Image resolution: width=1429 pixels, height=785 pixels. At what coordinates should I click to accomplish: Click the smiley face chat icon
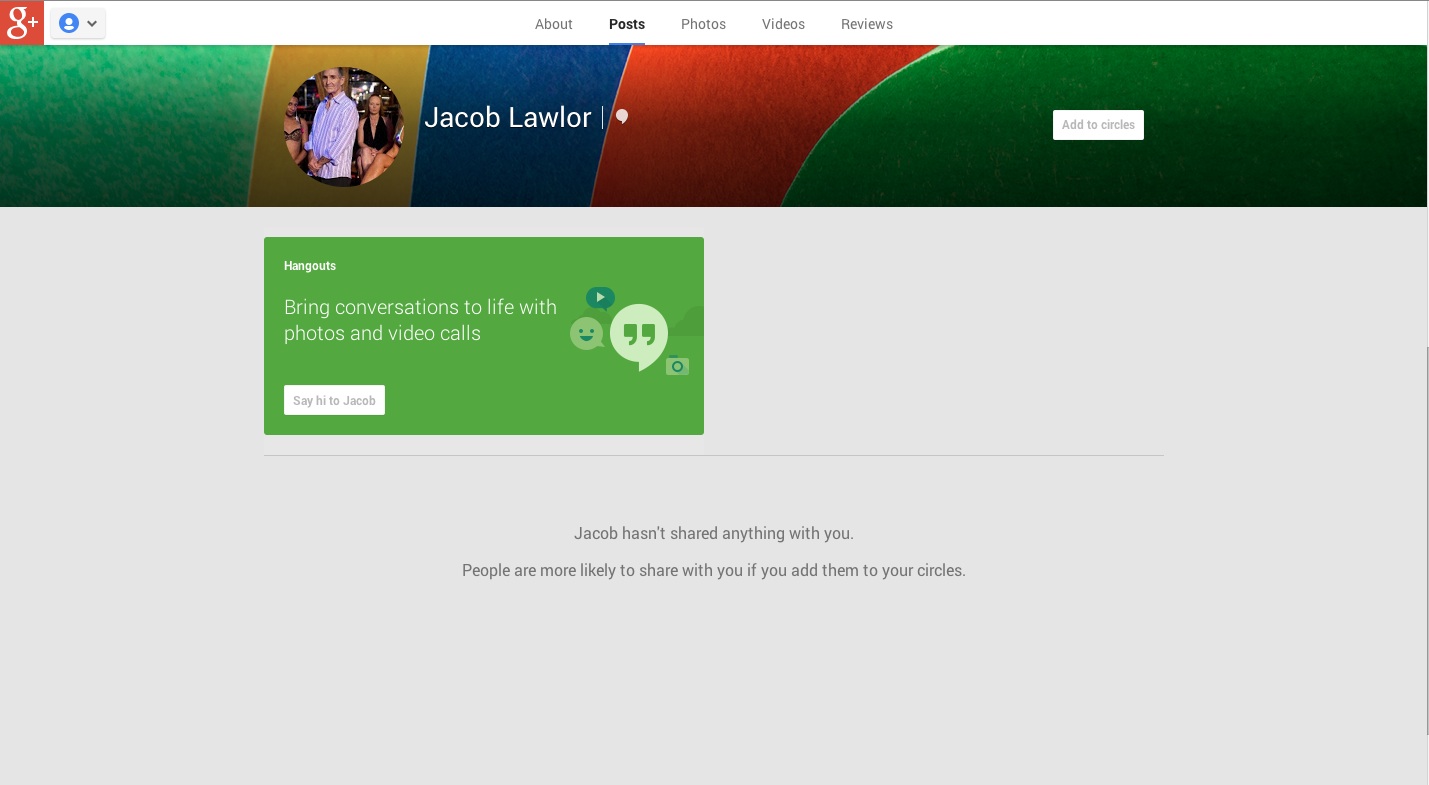coord(587,333)
